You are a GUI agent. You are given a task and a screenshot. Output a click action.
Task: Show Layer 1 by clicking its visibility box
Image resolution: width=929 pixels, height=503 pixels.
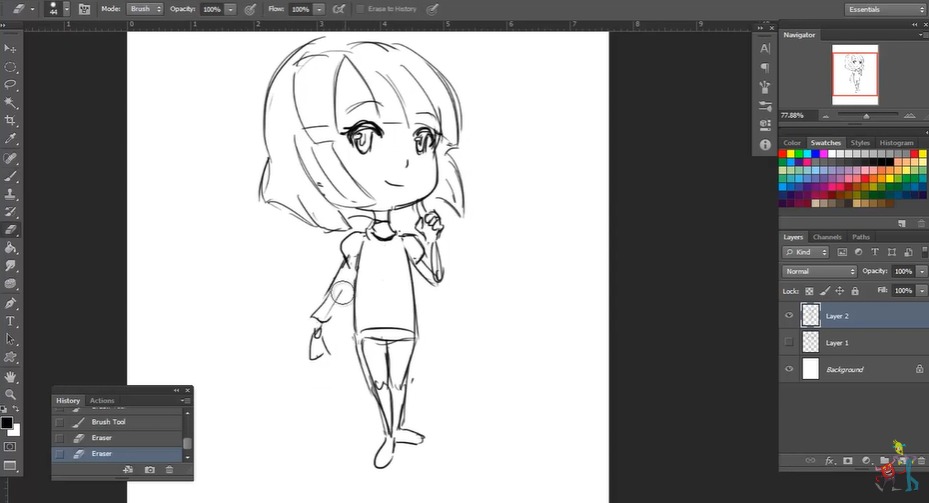click(x=789, y=343)
